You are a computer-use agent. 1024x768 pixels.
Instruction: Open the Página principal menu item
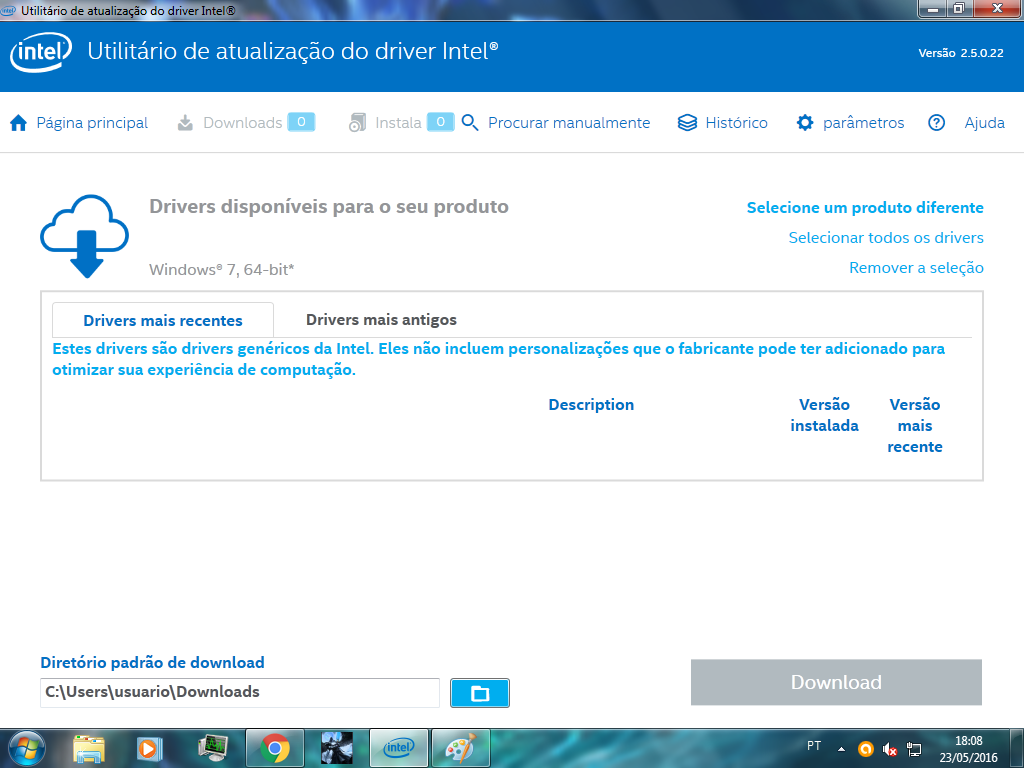[92, 123]
